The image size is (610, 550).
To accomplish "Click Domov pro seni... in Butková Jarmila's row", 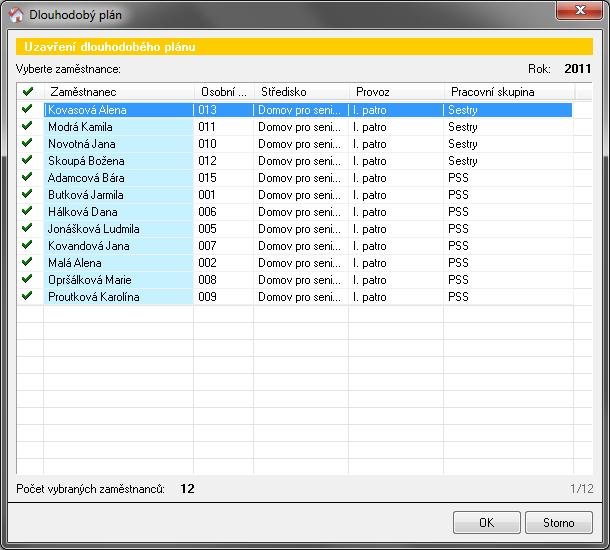I will [x=299, y=195].
